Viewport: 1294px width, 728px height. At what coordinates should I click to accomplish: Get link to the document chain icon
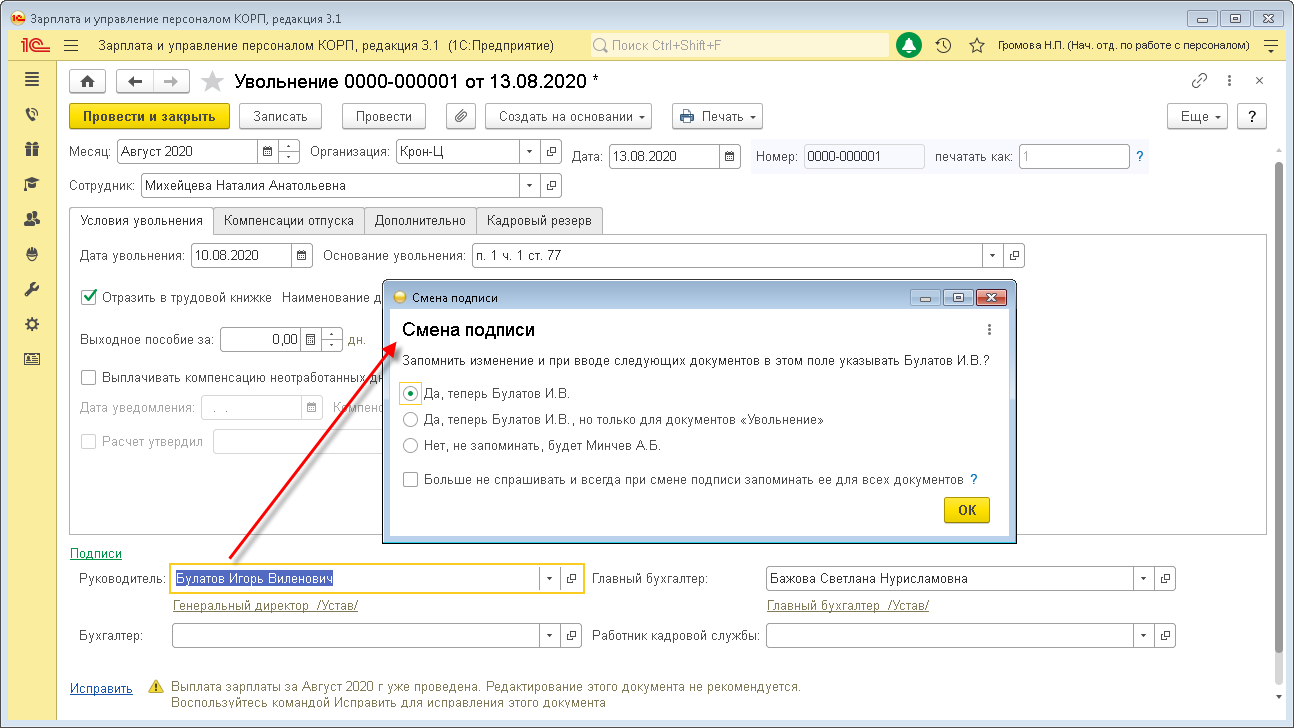point(1199,81)
